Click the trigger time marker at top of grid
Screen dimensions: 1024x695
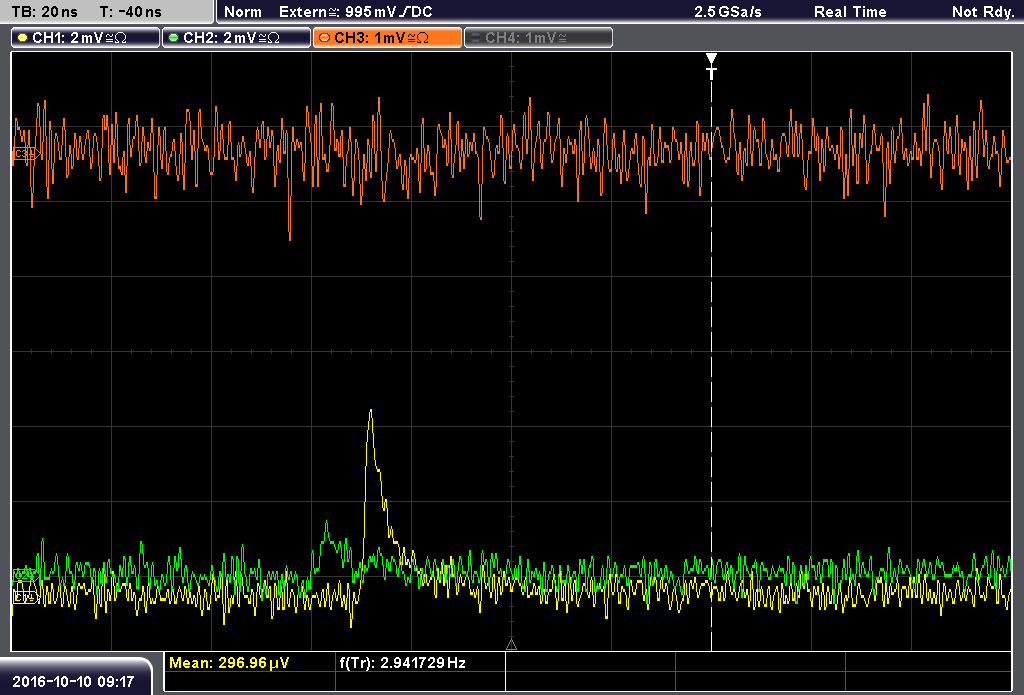click(711, 66)
